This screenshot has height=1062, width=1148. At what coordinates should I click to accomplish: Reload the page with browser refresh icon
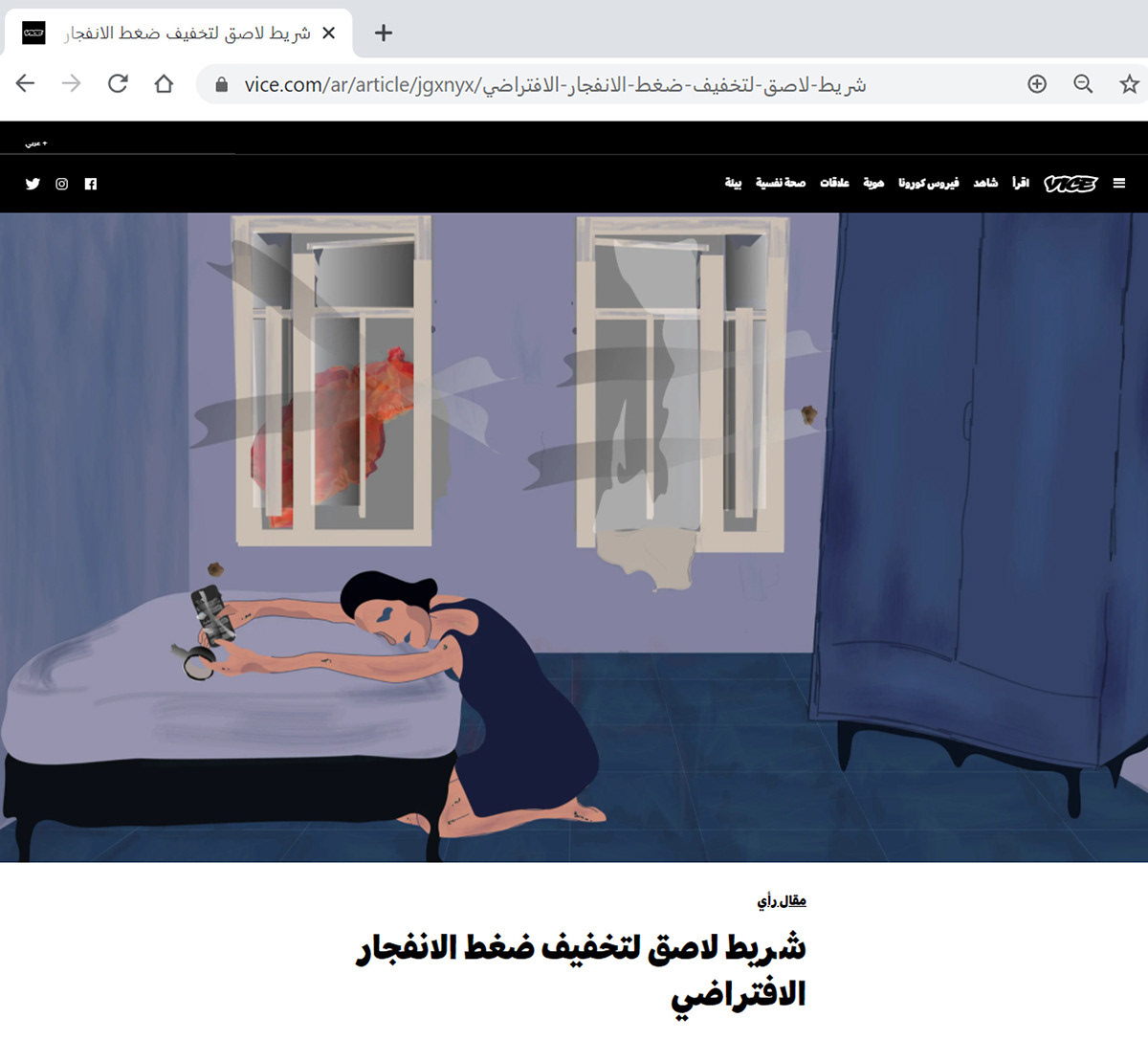click(x=118, y=84)
